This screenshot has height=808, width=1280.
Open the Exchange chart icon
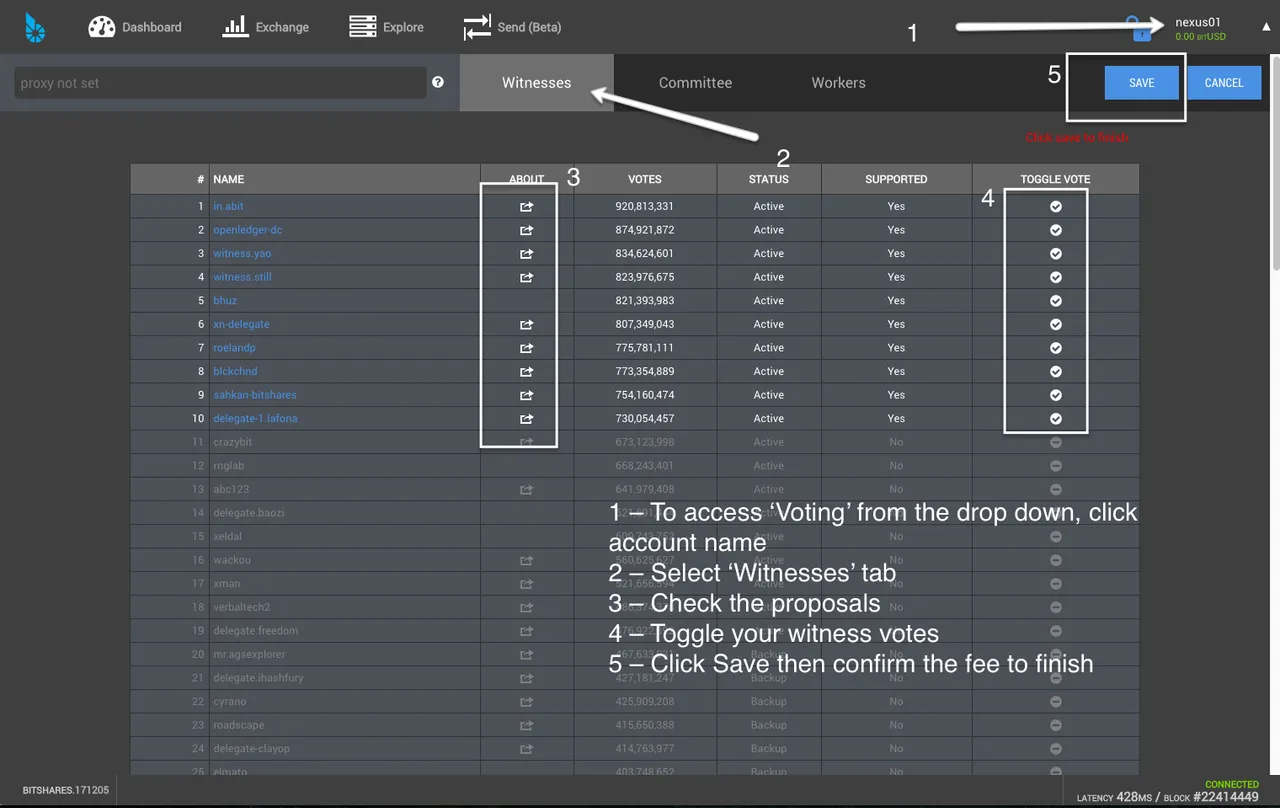235,27
